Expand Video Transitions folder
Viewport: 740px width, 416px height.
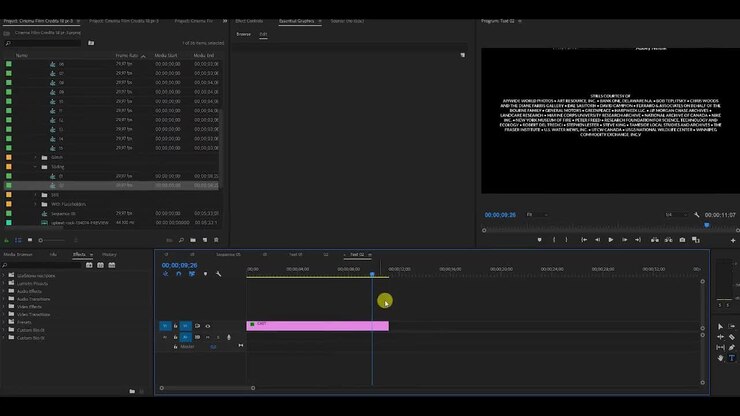tap(4, 314)
